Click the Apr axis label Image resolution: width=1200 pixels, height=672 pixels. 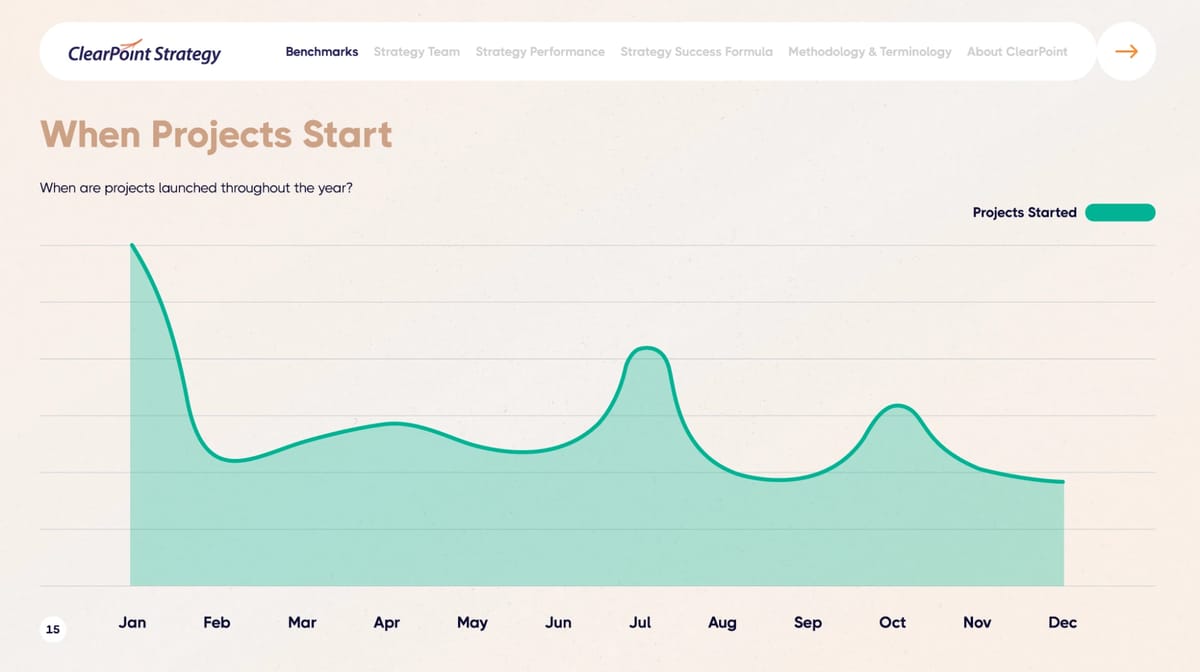[386, 622]
